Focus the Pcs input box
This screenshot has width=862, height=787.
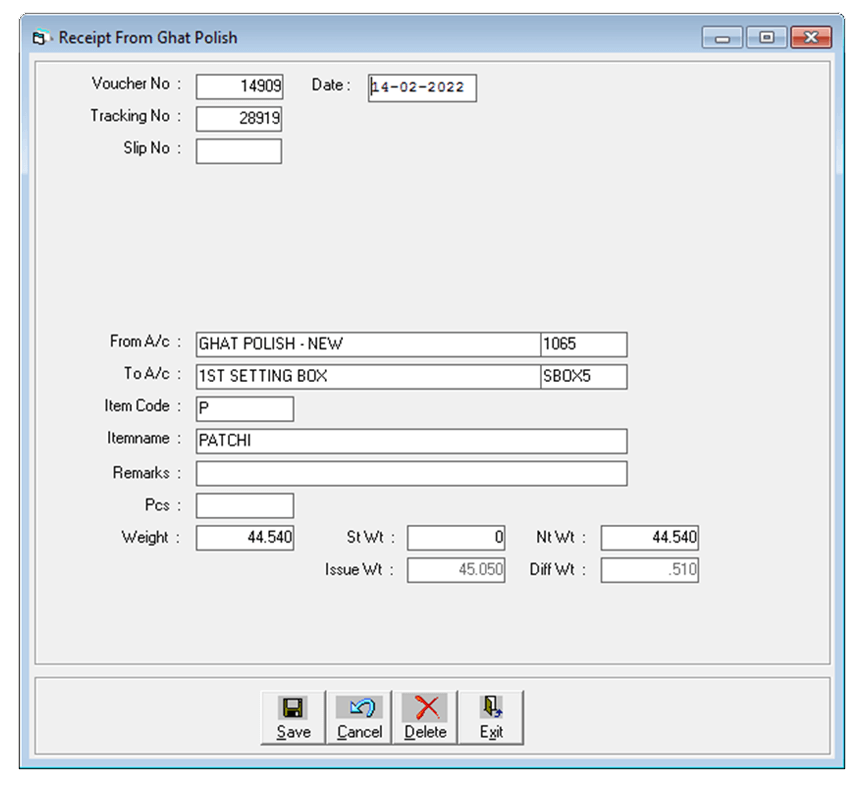click(x=245, y=506)
